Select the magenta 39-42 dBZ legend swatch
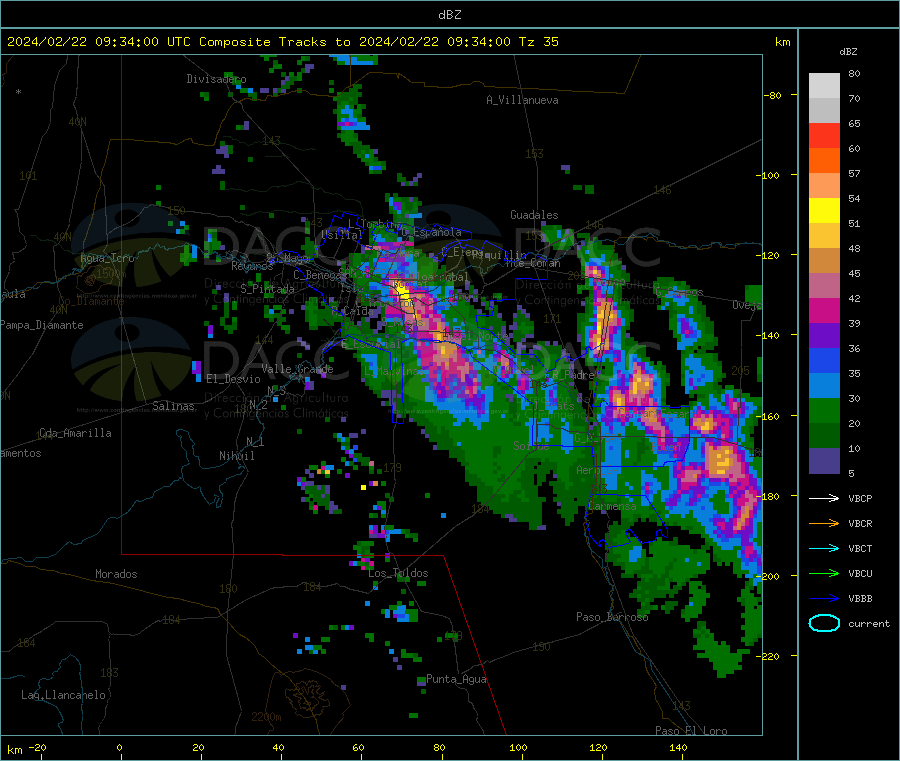The image size is (900, 761). pyautogui.click(x=824, y=310)
